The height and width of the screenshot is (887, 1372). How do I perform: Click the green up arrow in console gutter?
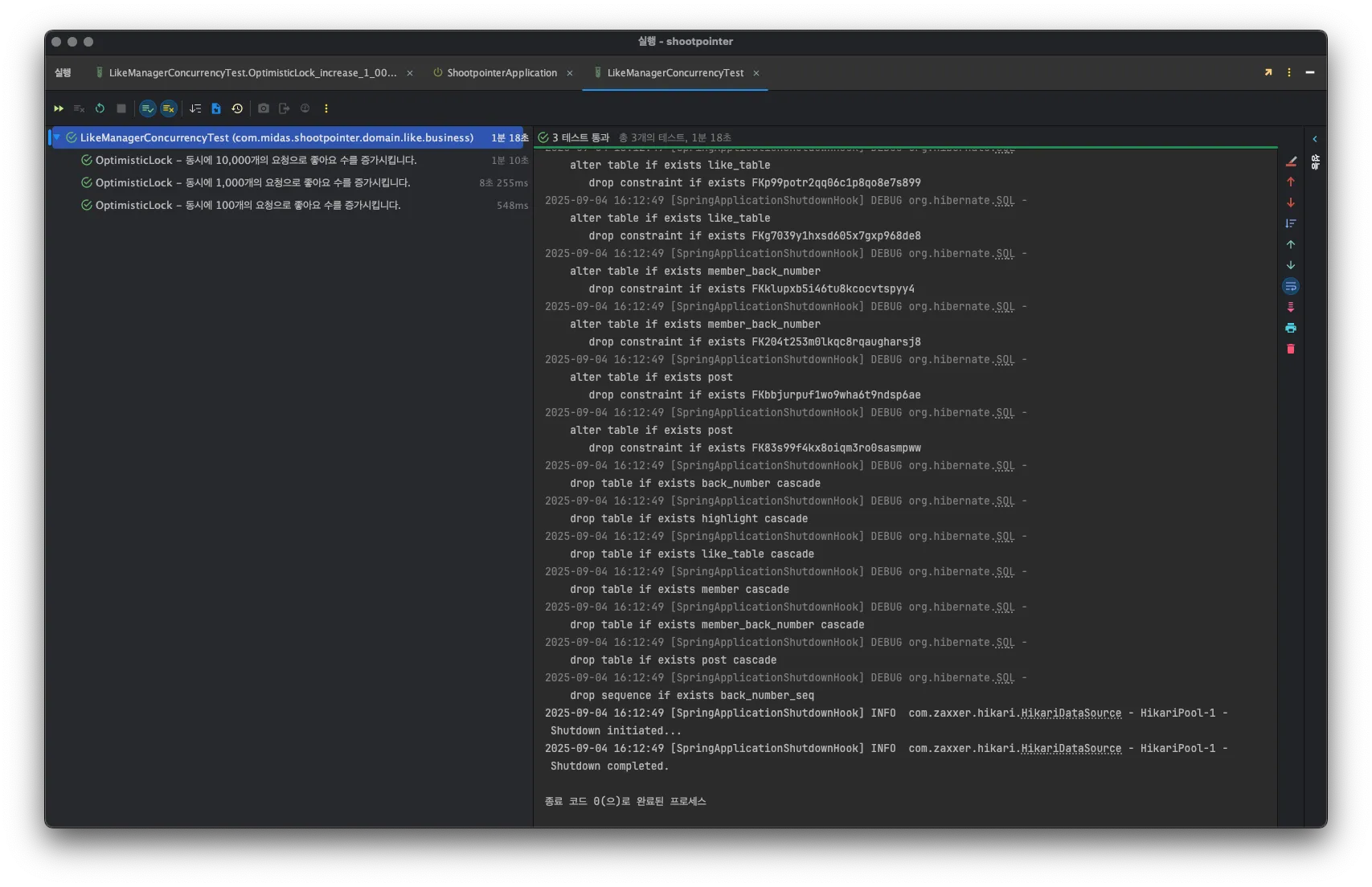click(1291, 245)
